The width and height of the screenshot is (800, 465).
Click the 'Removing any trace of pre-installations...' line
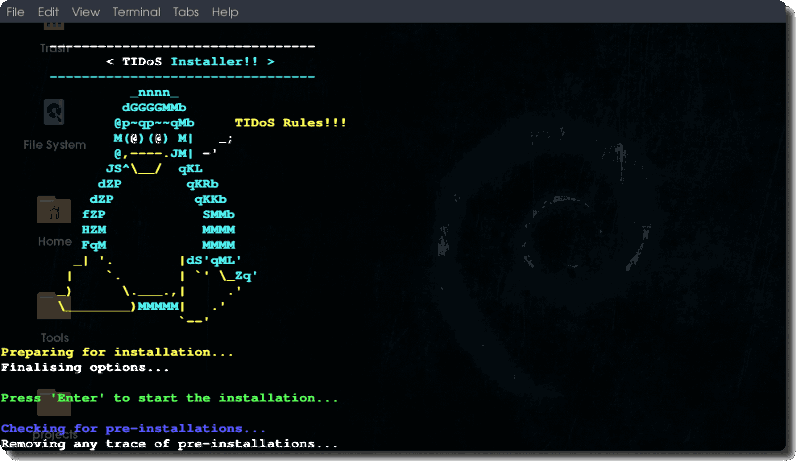point(169,443)
